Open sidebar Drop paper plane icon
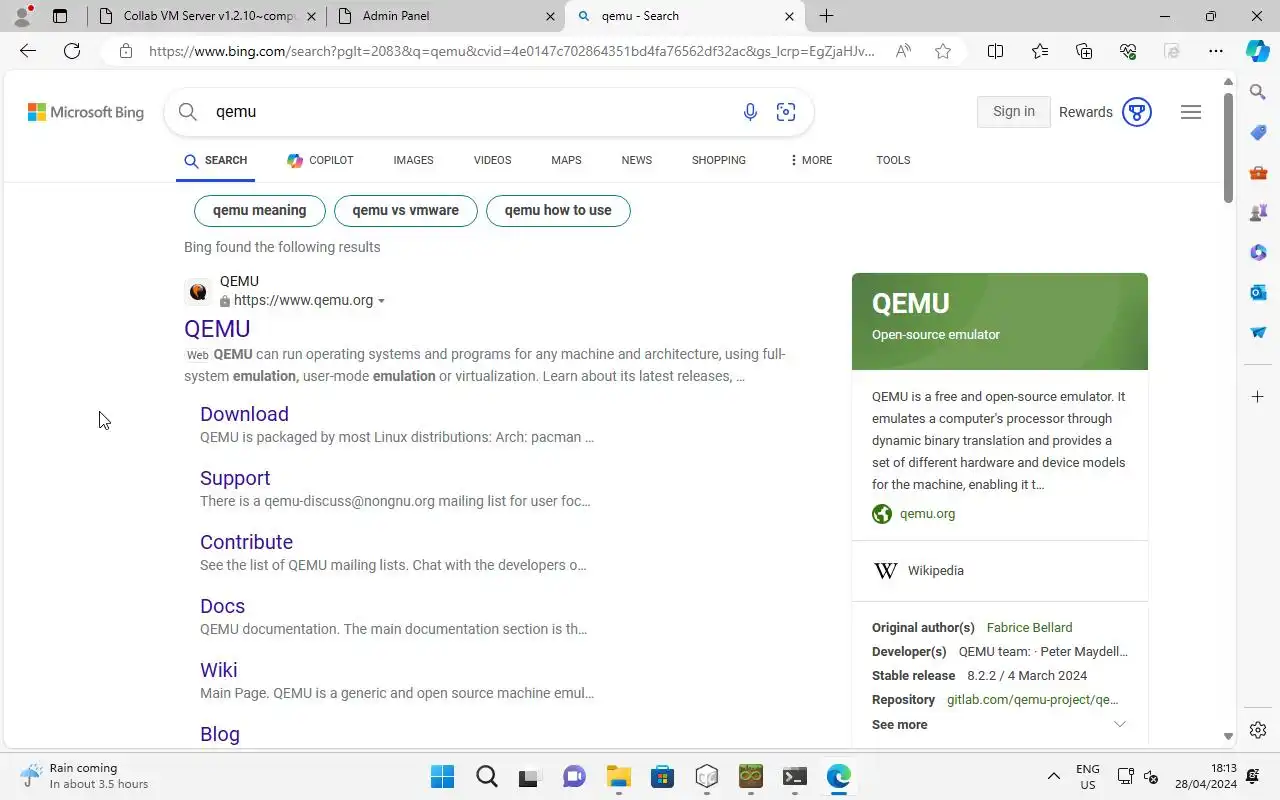The height and width of the screenshot is (800, 1280). (1258, 332)
